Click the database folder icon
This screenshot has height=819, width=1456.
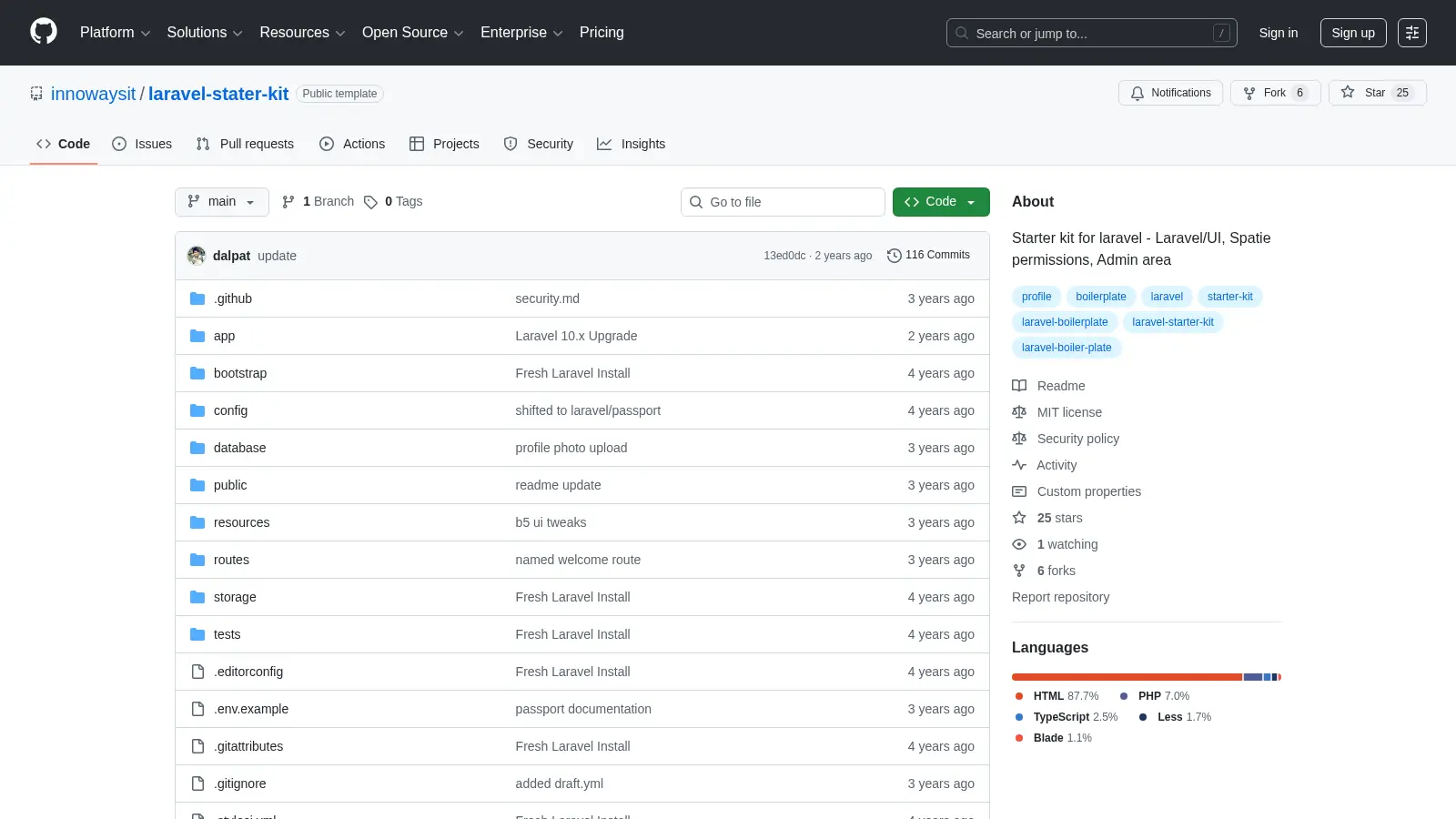pyautogui.click(x=197, y=448)
